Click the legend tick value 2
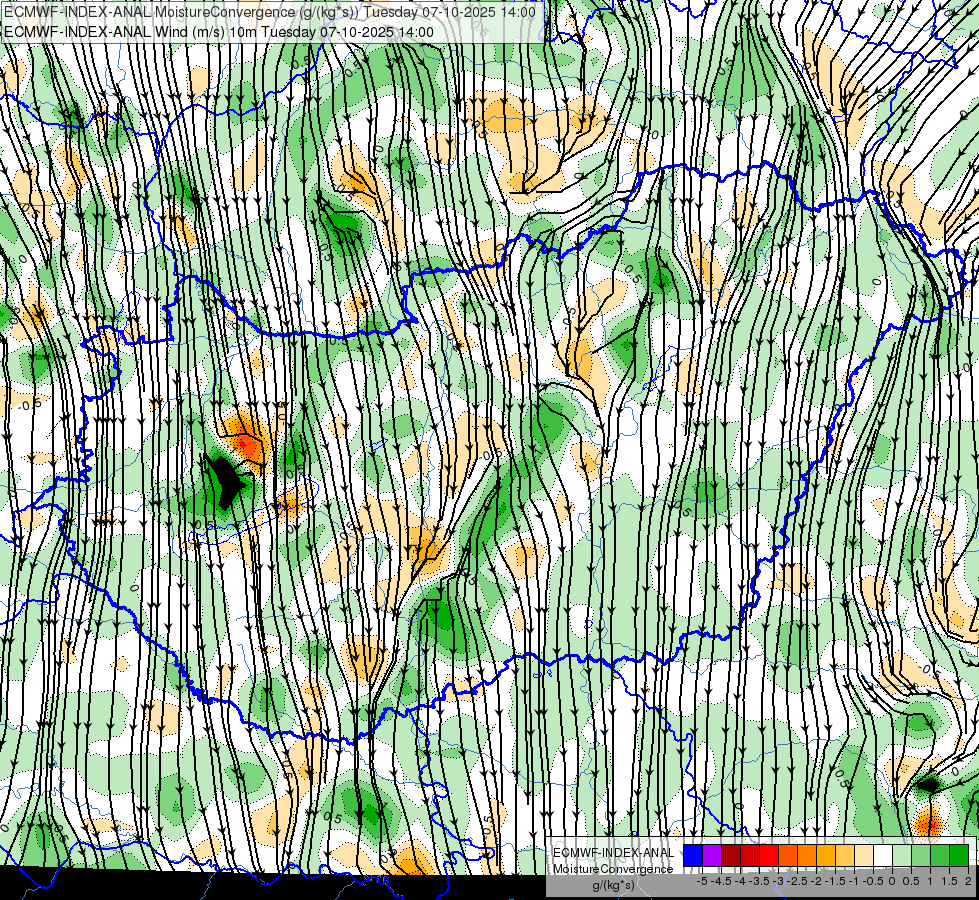This screenshot has height=900, width=979. (x=968, y=881)
